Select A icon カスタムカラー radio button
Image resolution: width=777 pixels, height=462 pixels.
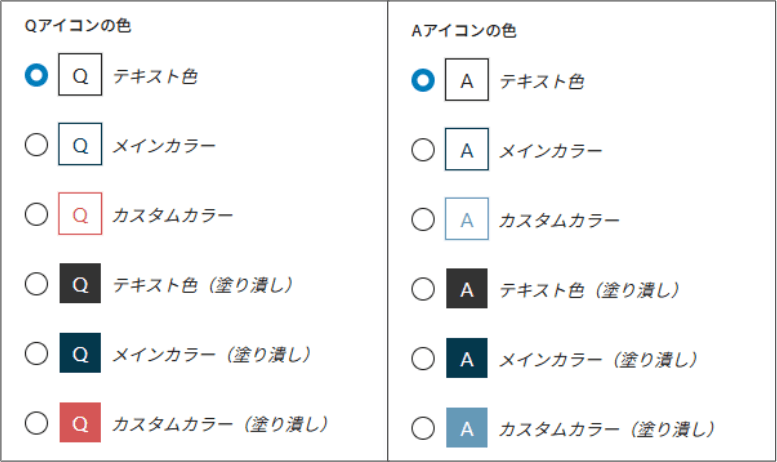[423, 220]
